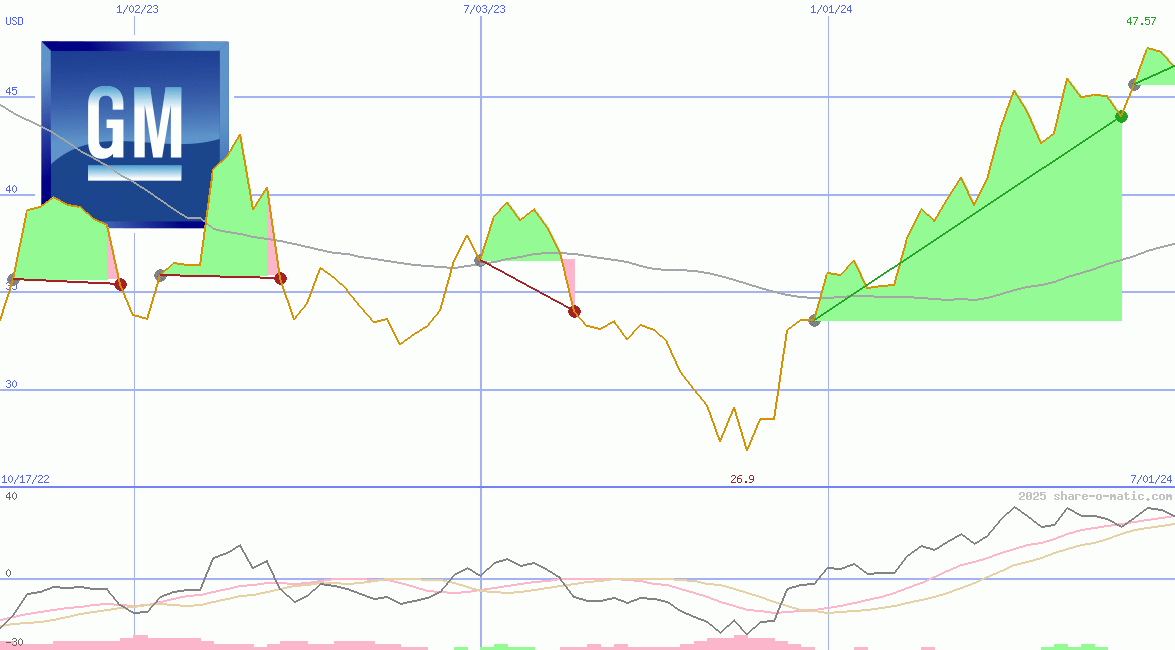1175x650 pixels.
Task: Click the red dot below the GM logo's right edge
Action: click(x=280, y=278)
